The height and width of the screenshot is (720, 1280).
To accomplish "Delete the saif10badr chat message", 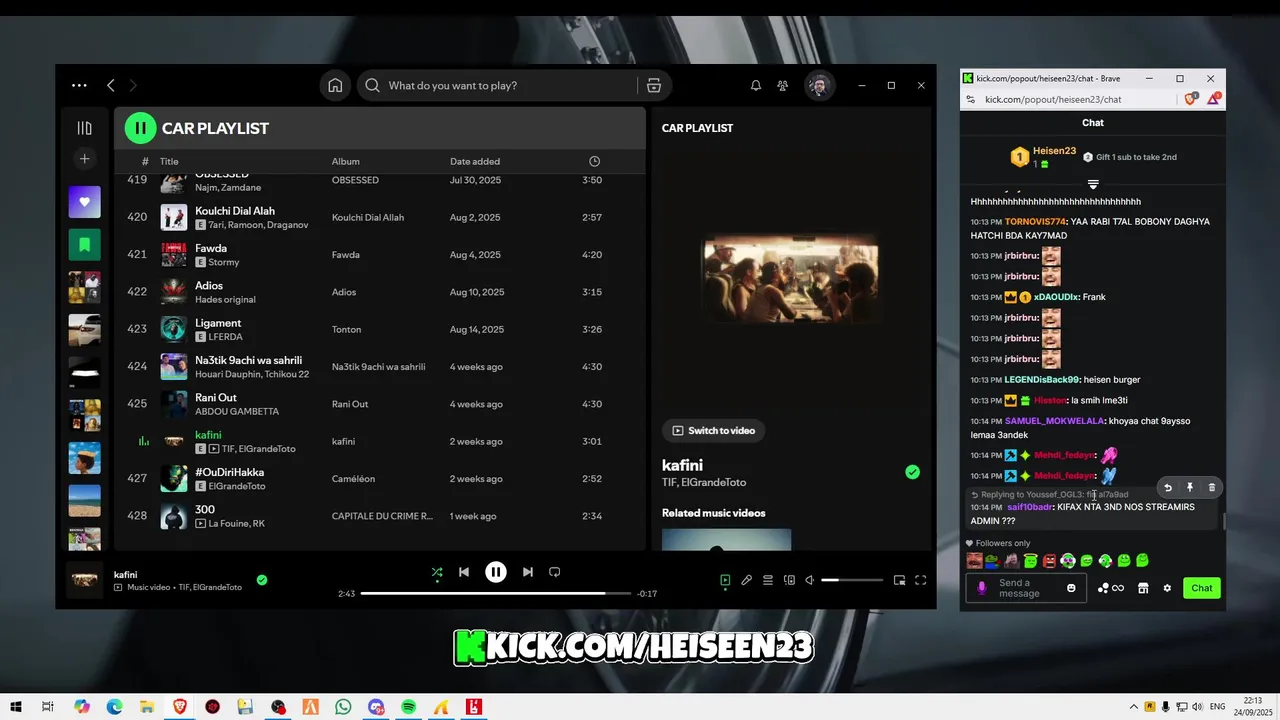I will pos(1212,488).
